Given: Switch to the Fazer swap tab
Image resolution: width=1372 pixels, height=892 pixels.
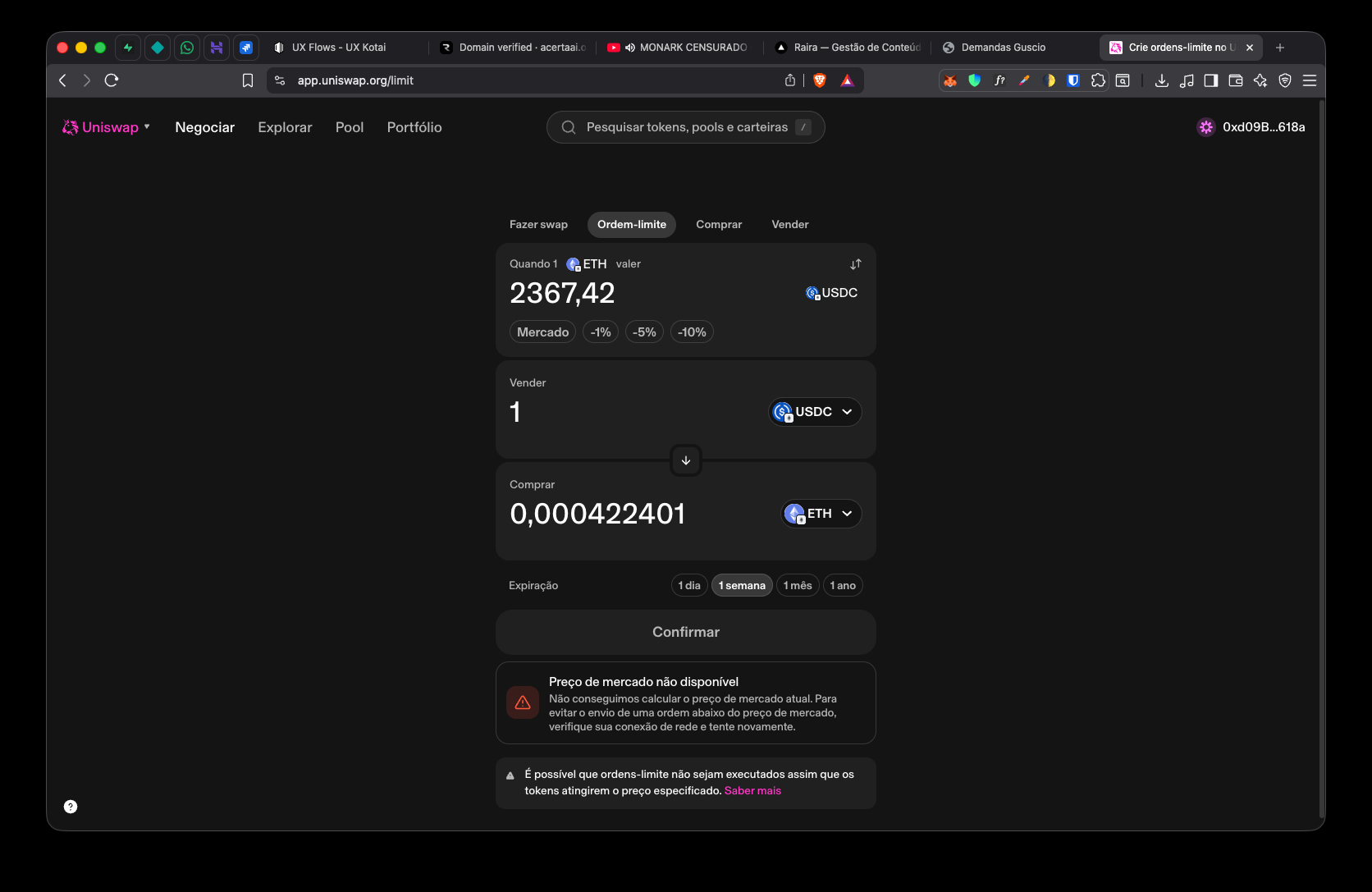Looking at the screenshot, I should tap(538, 225).
